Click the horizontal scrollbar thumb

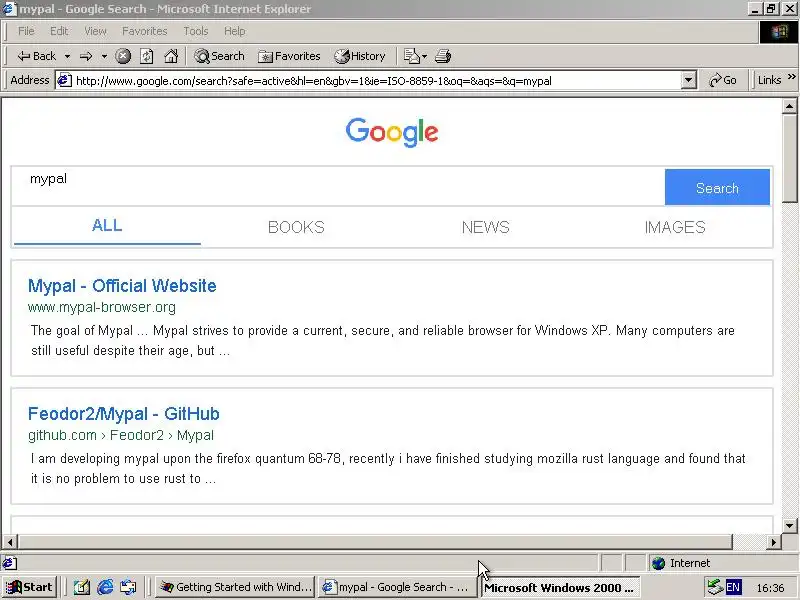[x=375, y=542]
